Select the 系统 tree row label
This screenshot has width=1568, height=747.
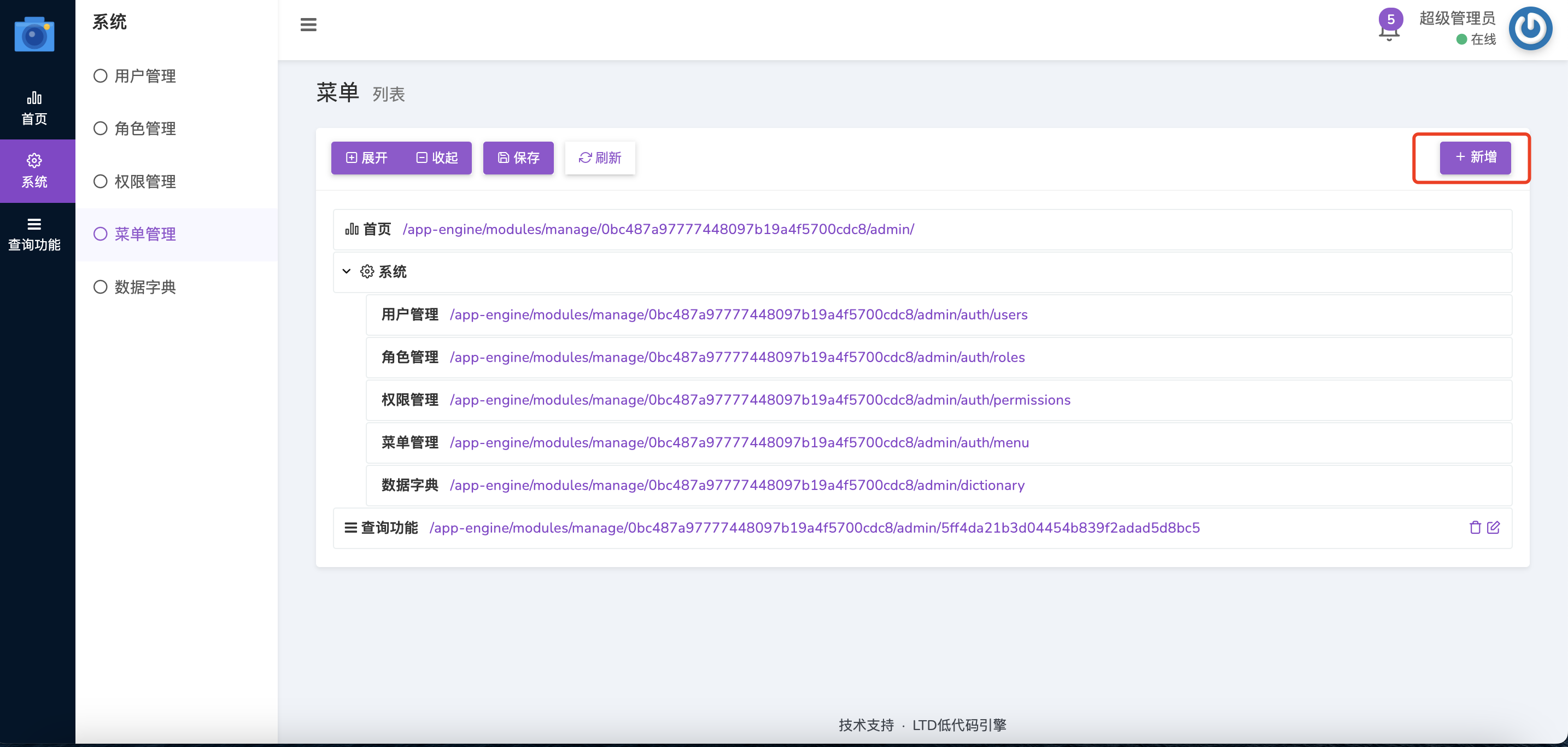pos(392,272)
